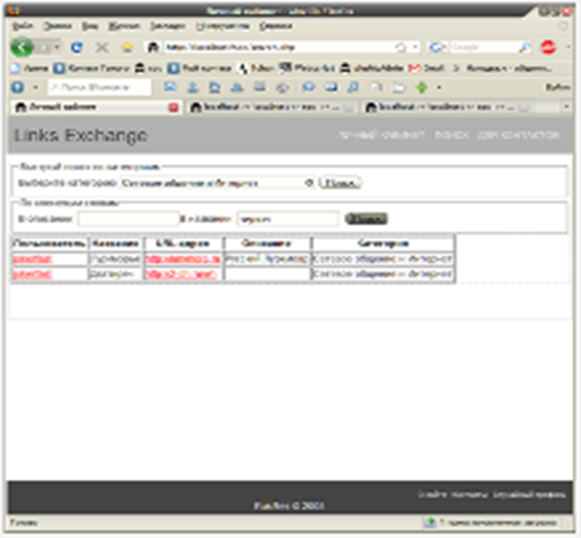Viewport: 581px width, 538px height.
Task: Open first link in the header navigation
Action: [x=382, y=135]
